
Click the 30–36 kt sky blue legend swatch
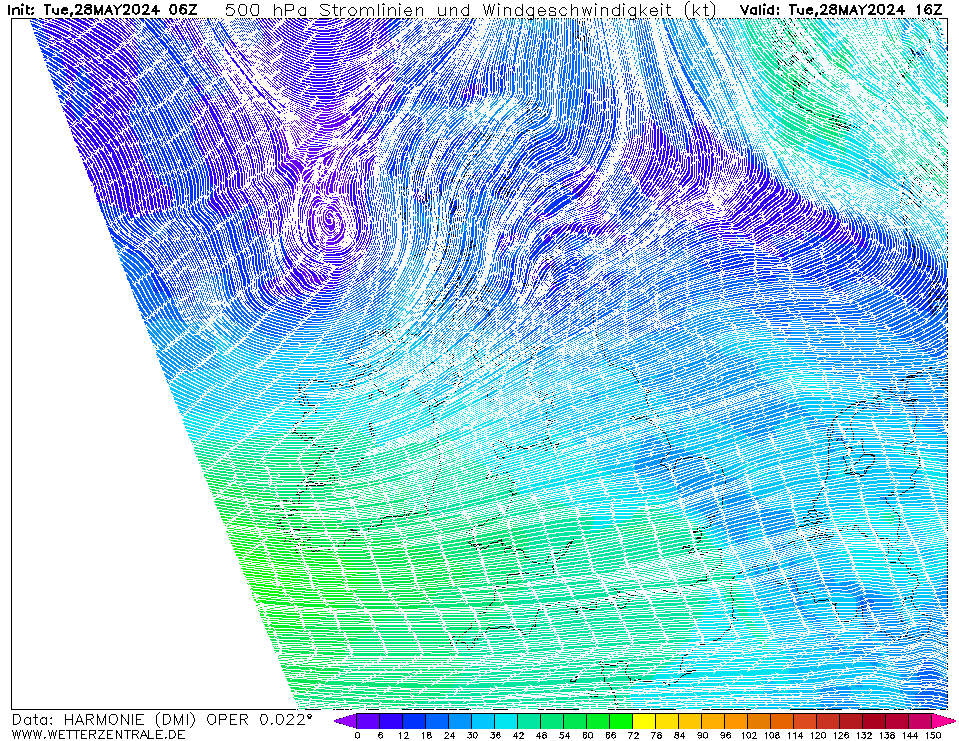coord(483,721)
